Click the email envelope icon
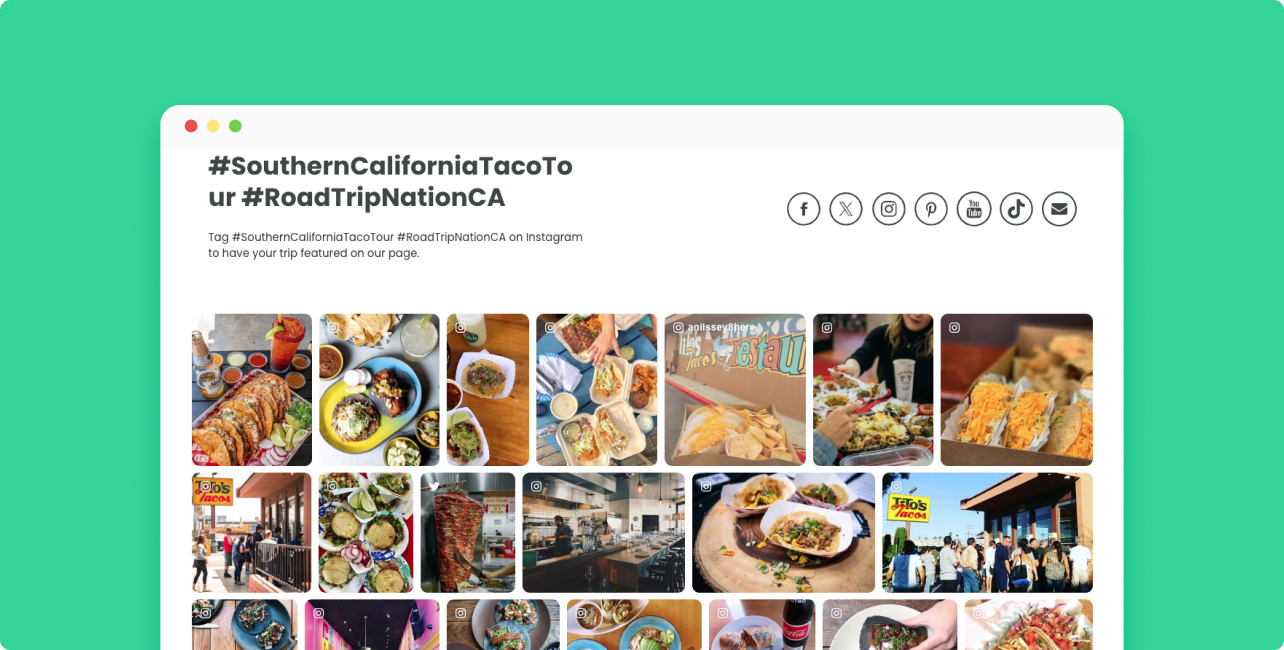1284x650 pixels. [x=1059, y=209]
